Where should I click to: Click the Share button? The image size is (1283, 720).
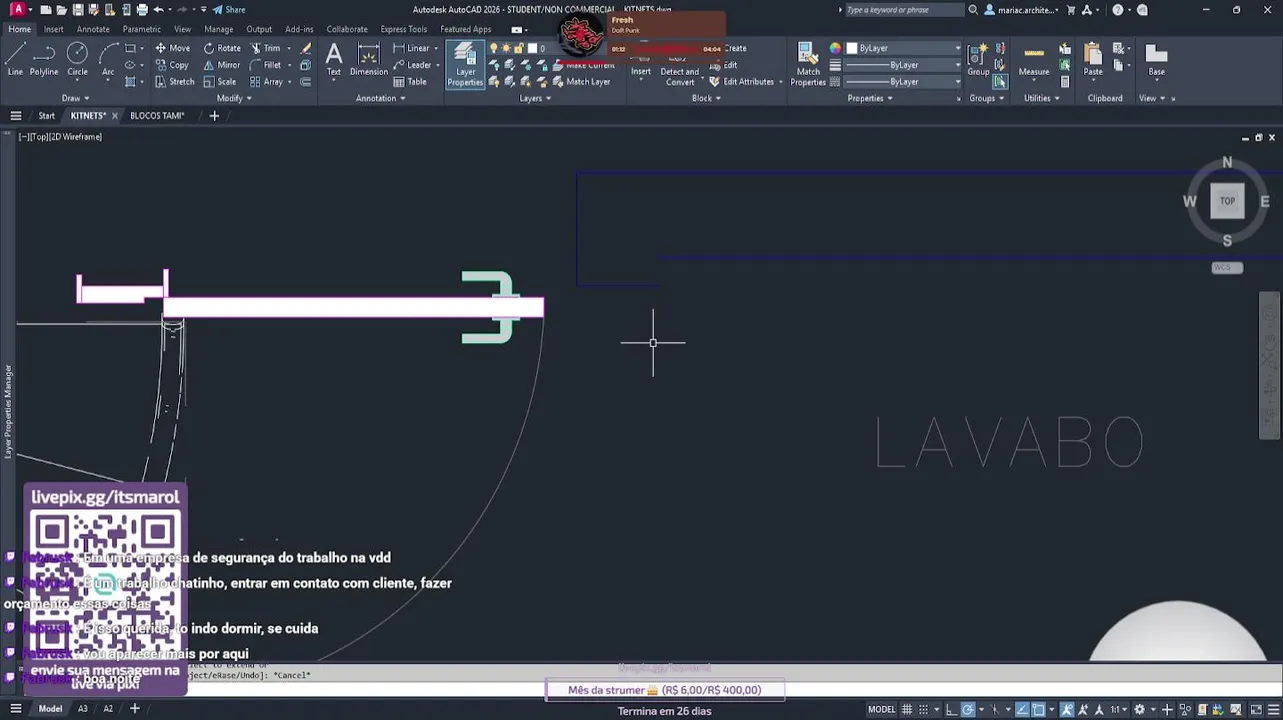click(x=229, y=10)
